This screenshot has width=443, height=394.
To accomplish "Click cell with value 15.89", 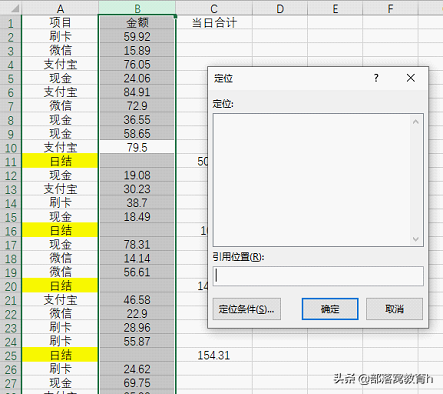I will tap(137, 51).
